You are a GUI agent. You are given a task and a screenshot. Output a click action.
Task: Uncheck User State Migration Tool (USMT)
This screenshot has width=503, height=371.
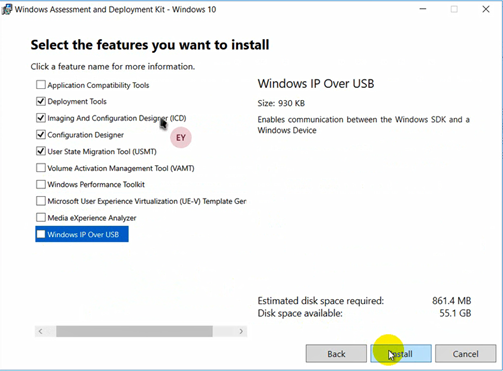(41, 151)
